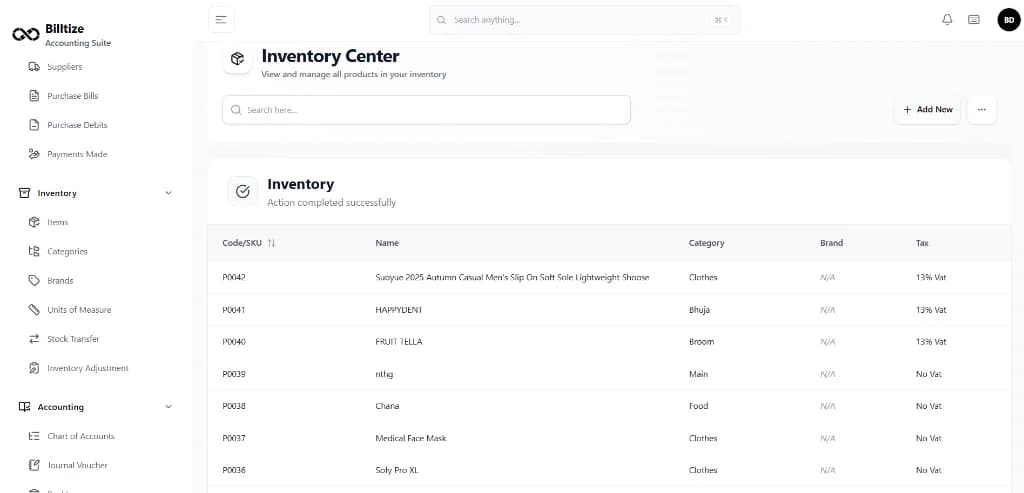Open Journal Voucher page
Screen dimensions: 1024x493
point(77,465)
